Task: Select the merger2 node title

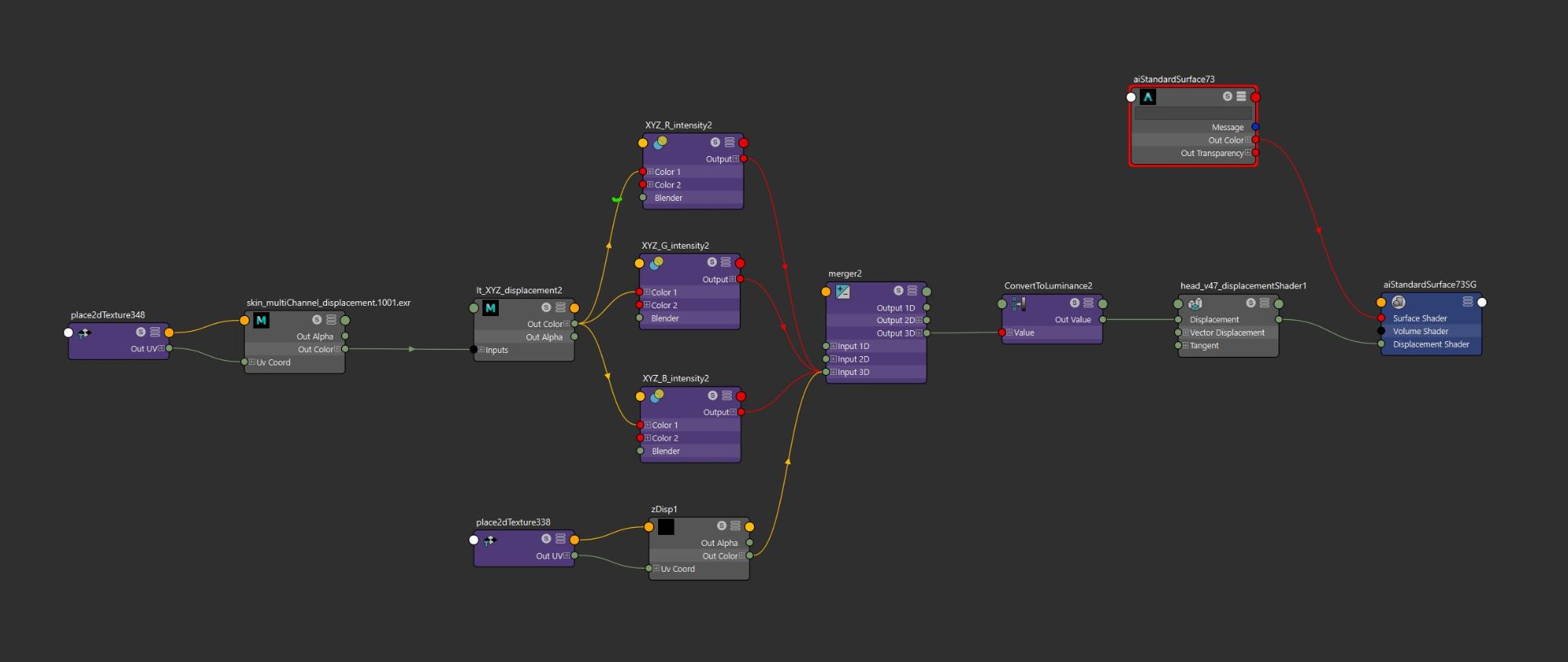Action: click(845, 274)
